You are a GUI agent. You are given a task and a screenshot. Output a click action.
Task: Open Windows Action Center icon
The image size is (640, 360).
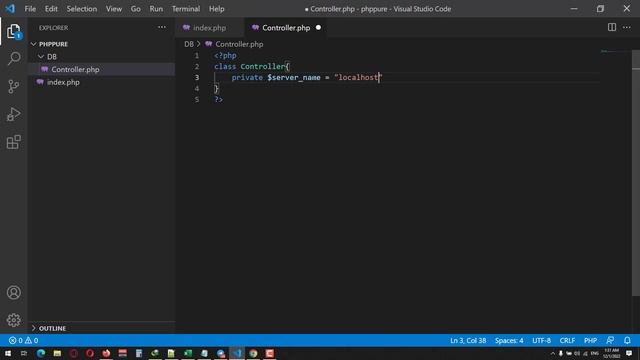click(629, 353)
